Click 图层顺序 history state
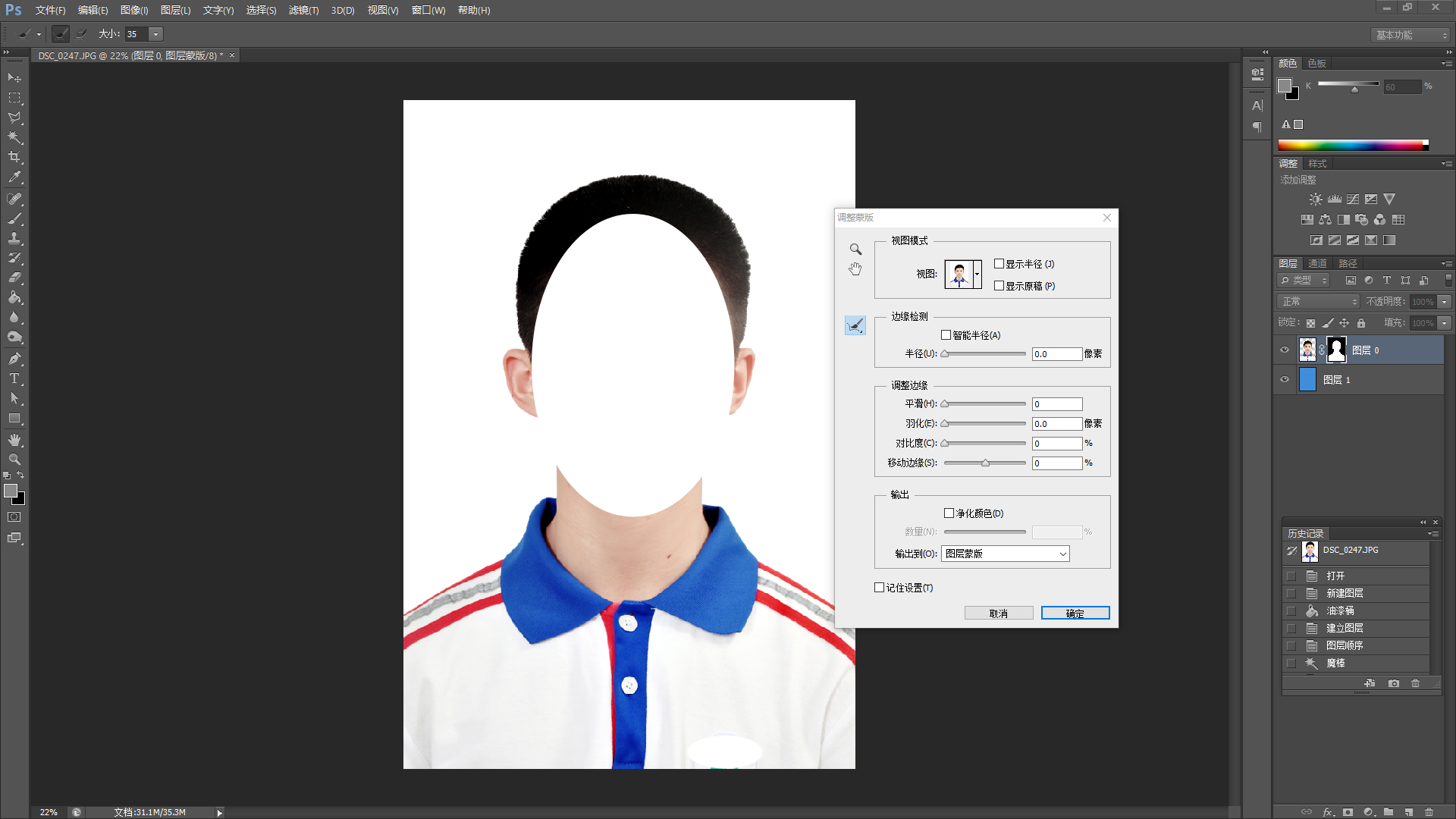The image size is (1456, 819). (x=1357, y=646)
